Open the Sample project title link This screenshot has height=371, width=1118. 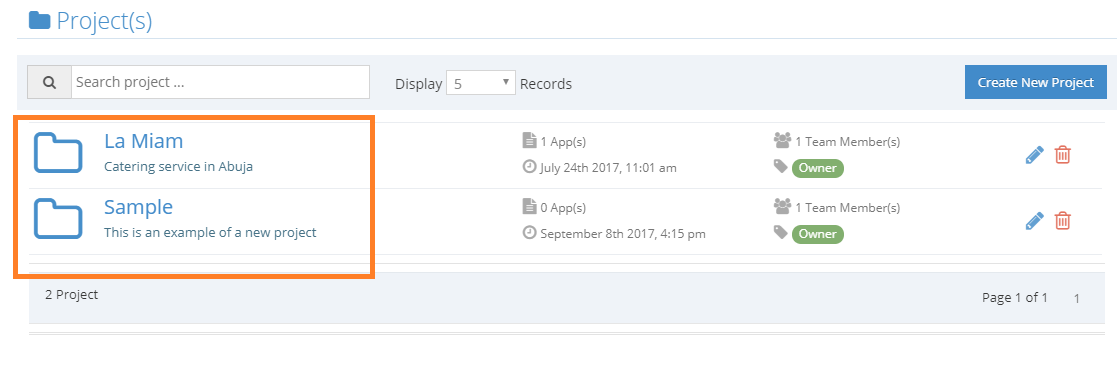tap(138, 207)
